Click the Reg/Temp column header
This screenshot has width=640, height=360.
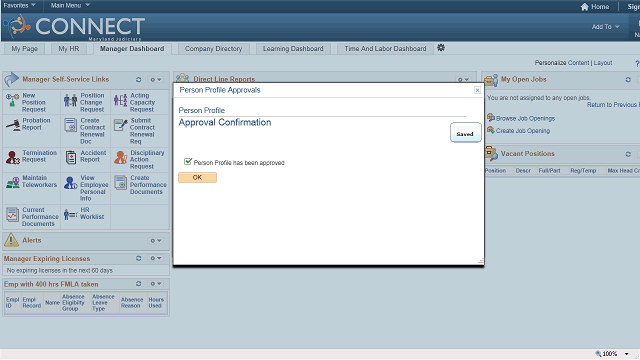click(x=583, y=171)
